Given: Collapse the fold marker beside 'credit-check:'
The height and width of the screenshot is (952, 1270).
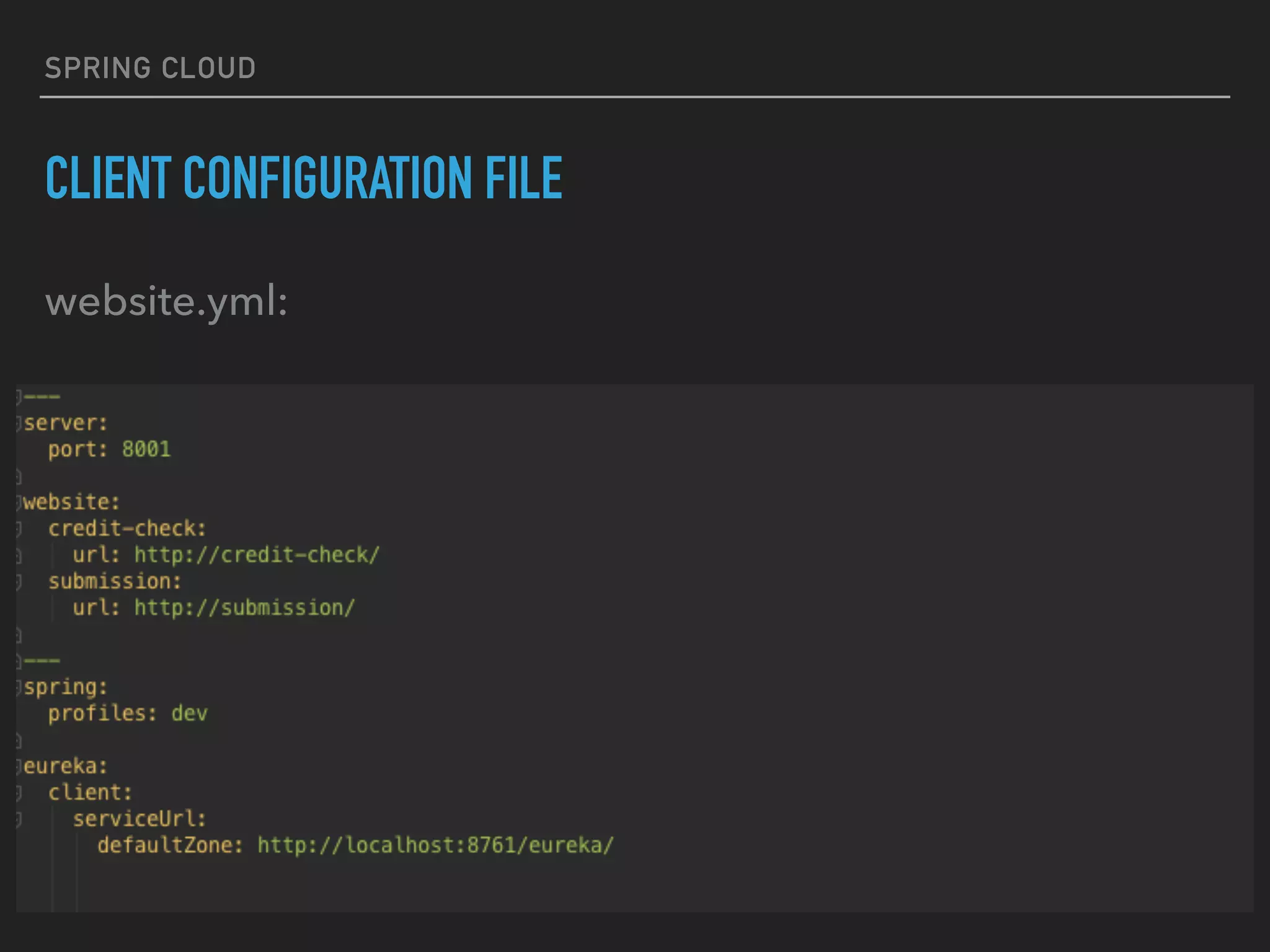Looking at the screenshot, I should [x=19, y=529].
